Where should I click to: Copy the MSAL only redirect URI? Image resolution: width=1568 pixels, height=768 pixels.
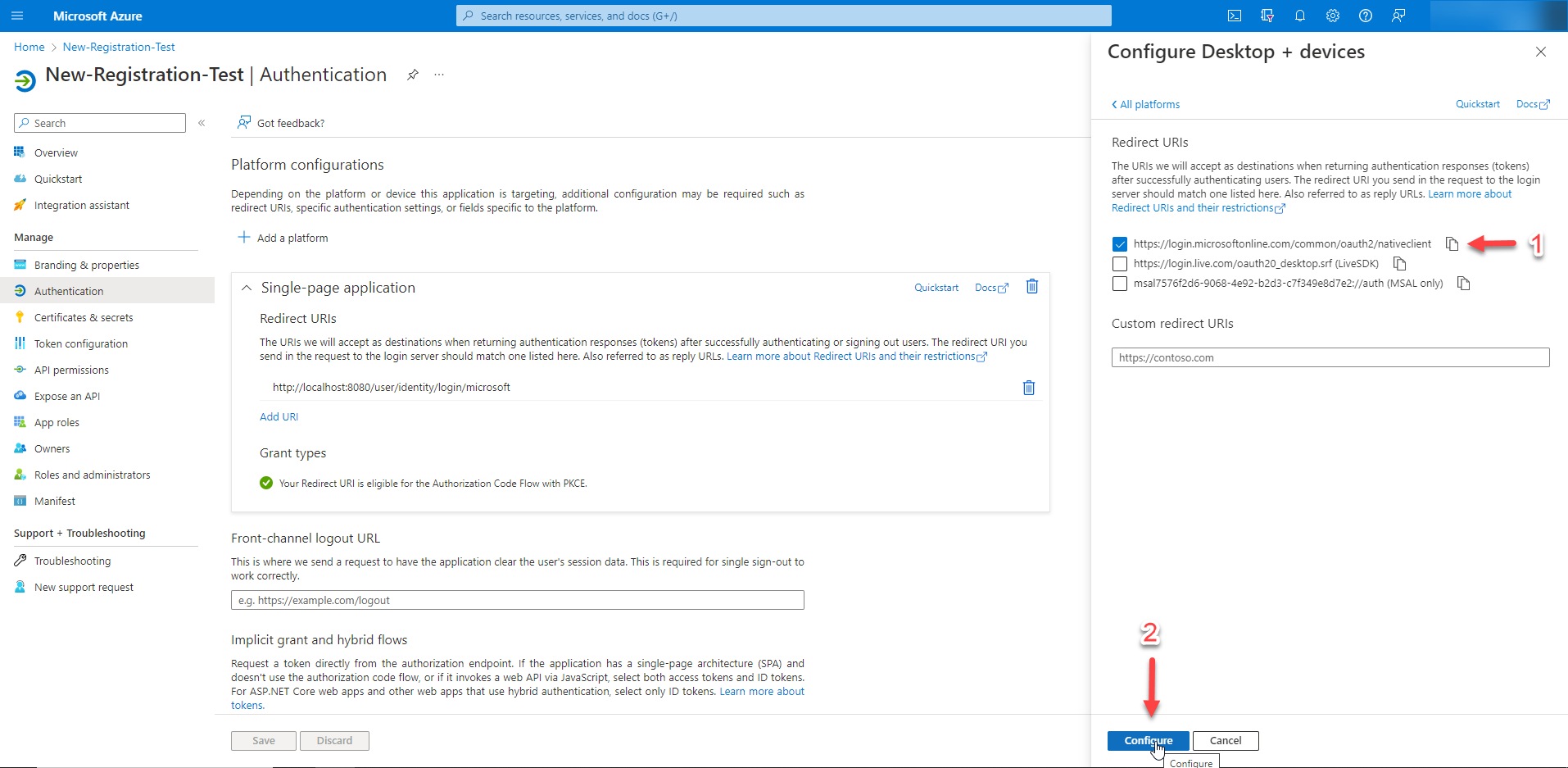tap(1463, 284)
